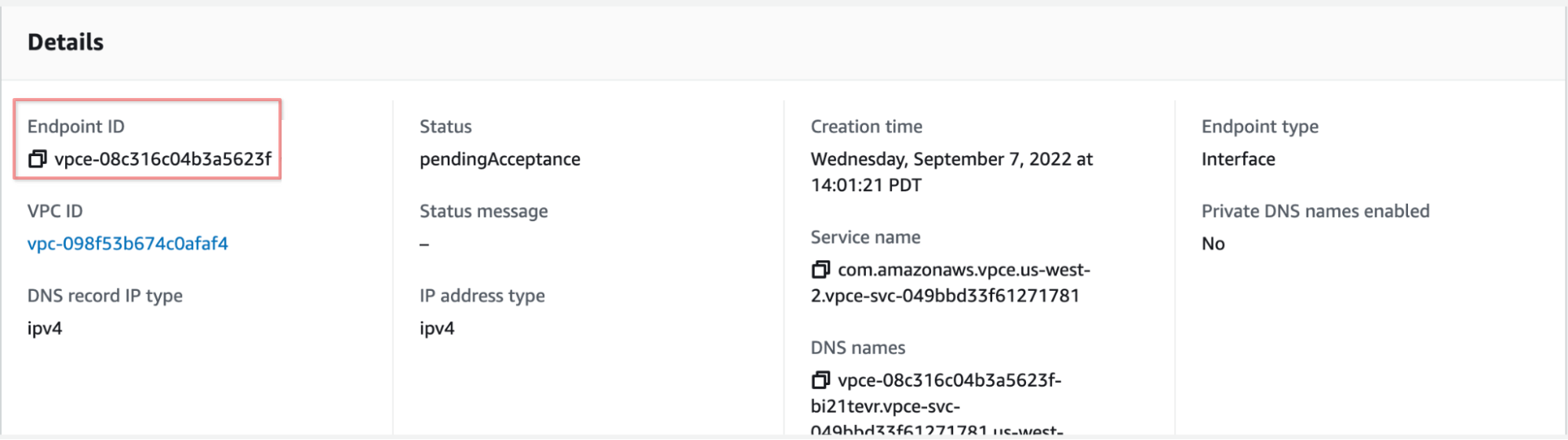Click the Endpoint type label

tap(1259, 126)
